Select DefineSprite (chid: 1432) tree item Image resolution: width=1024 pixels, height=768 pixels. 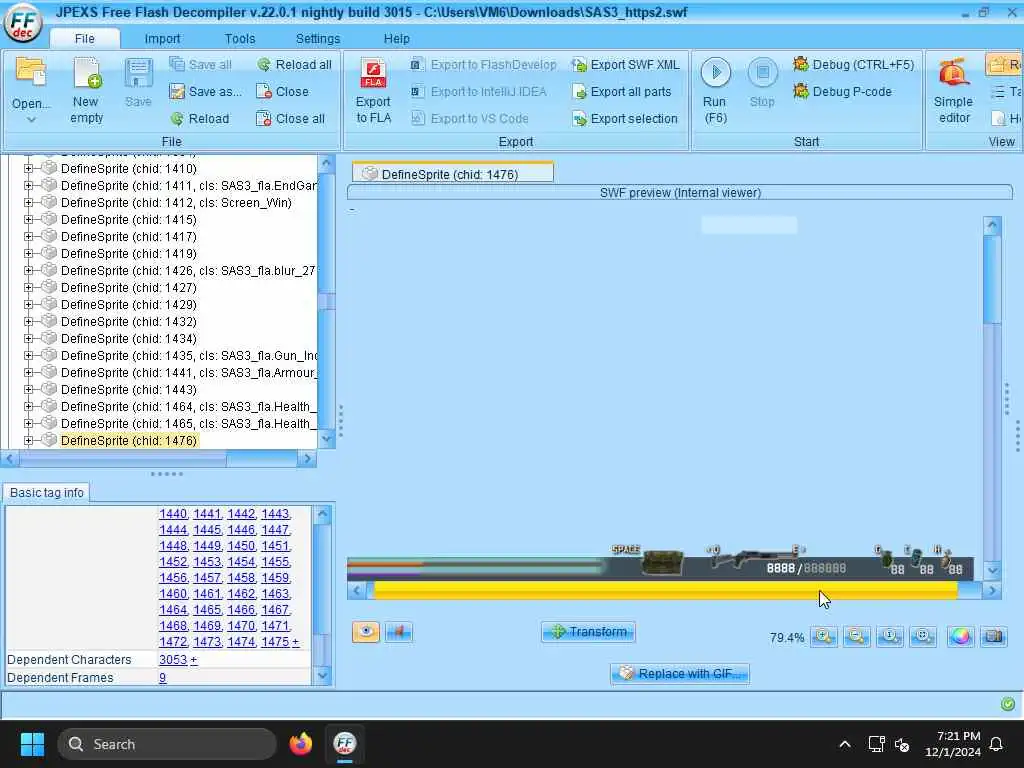129,321
